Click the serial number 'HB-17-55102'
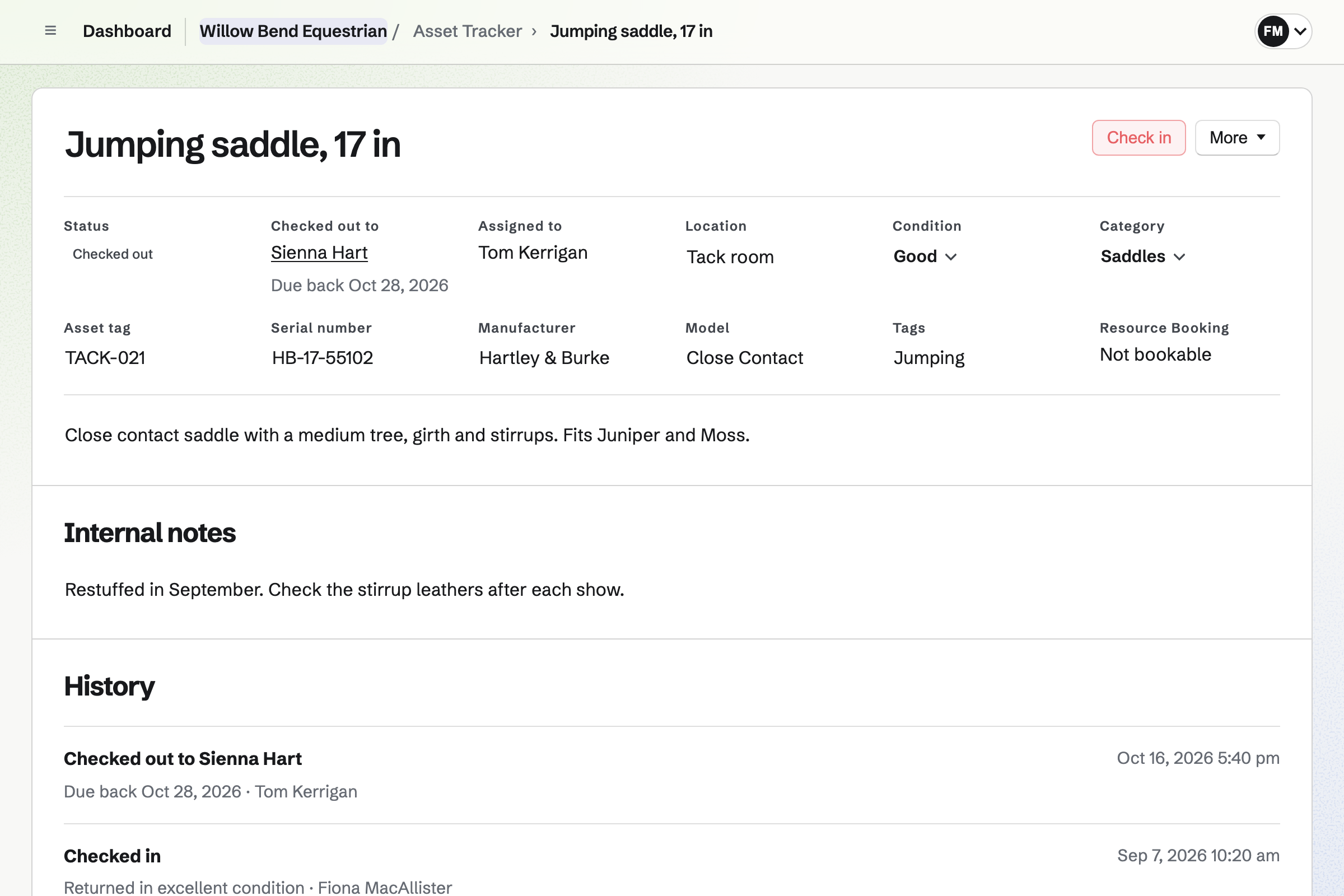1344x896 pixels. (x=323, y=358)
